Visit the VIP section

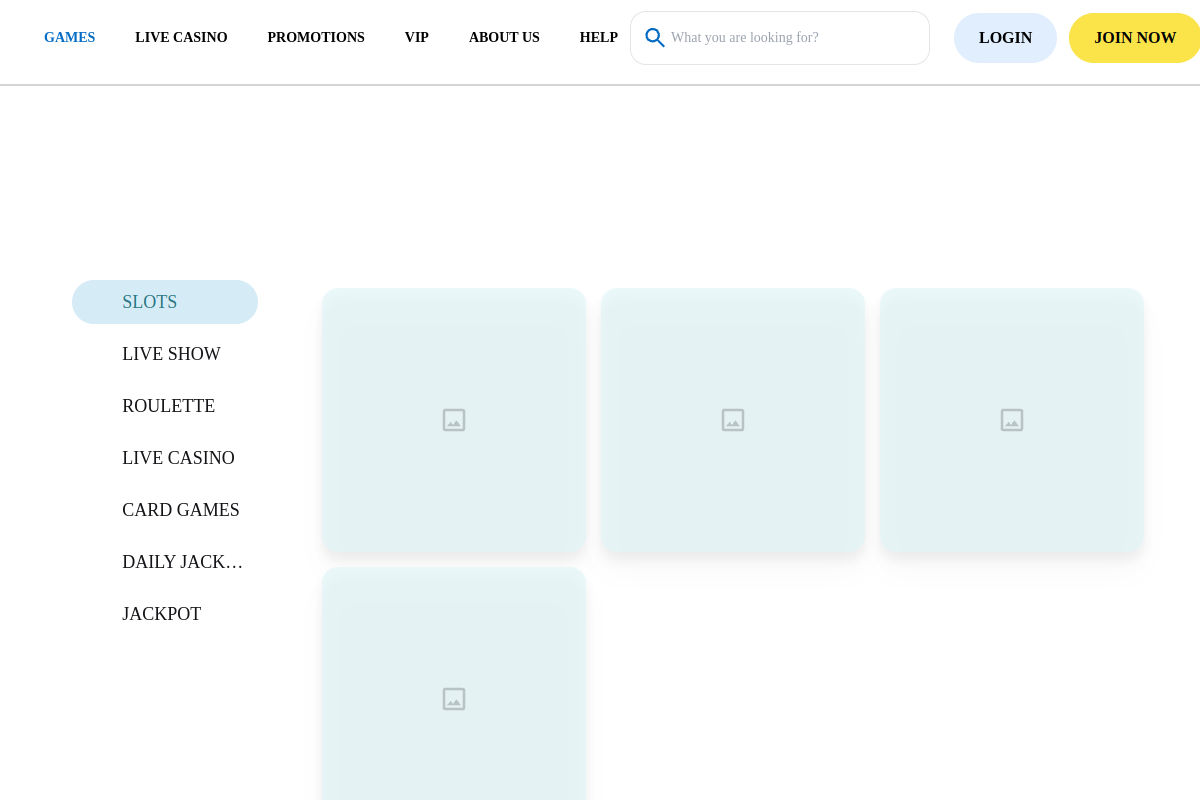pos(417,38)
